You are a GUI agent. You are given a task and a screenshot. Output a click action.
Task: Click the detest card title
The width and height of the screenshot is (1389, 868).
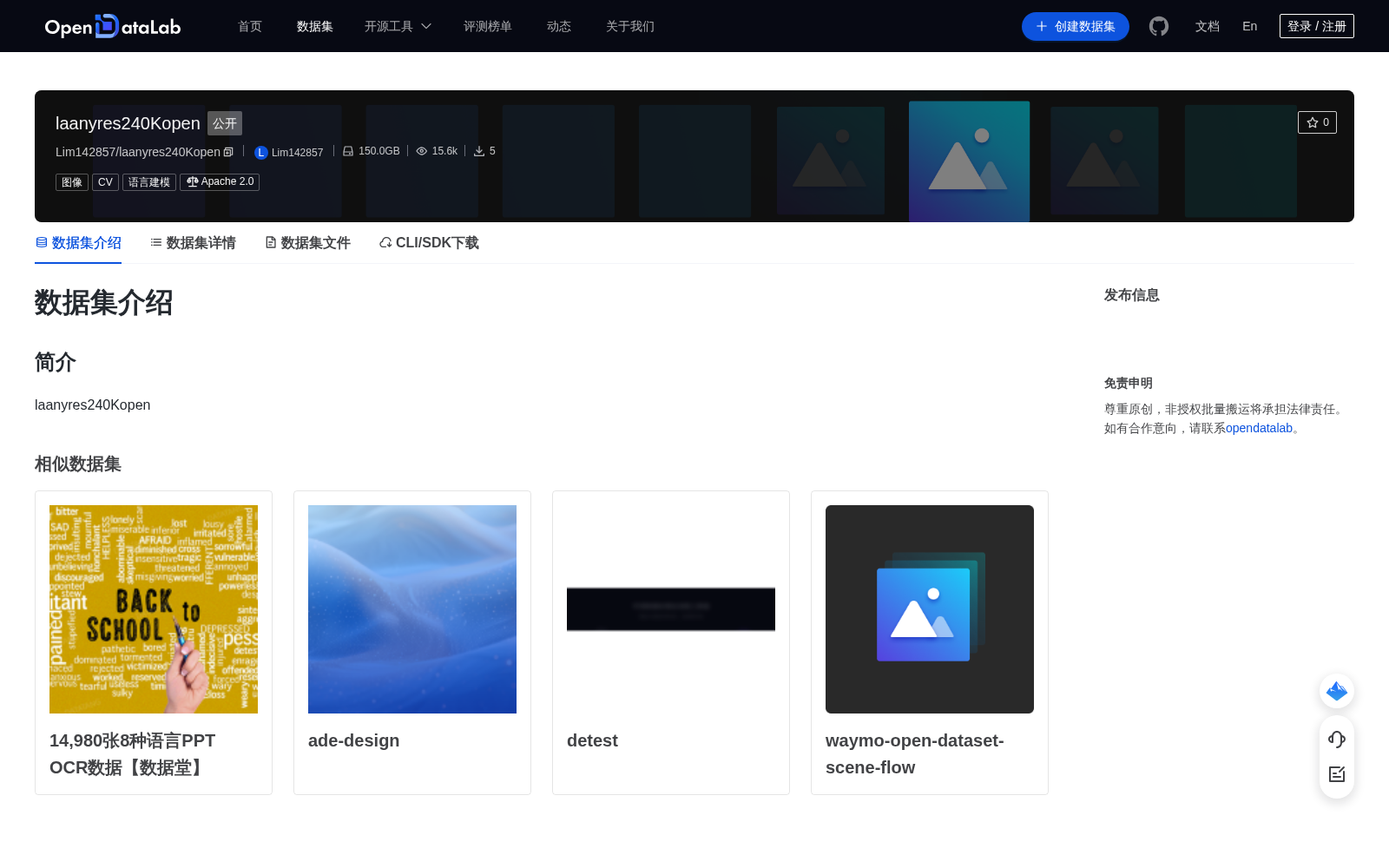(592, 740)
